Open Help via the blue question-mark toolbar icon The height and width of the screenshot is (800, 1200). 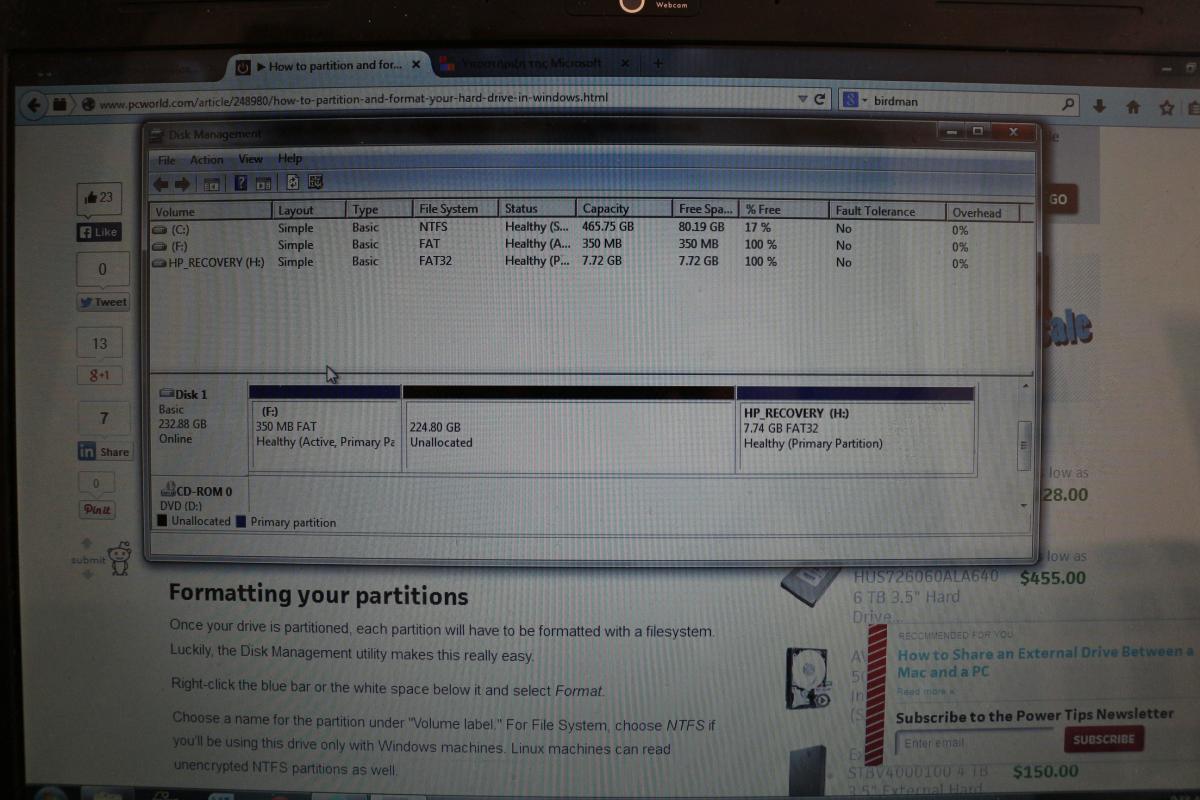point(240,183)
